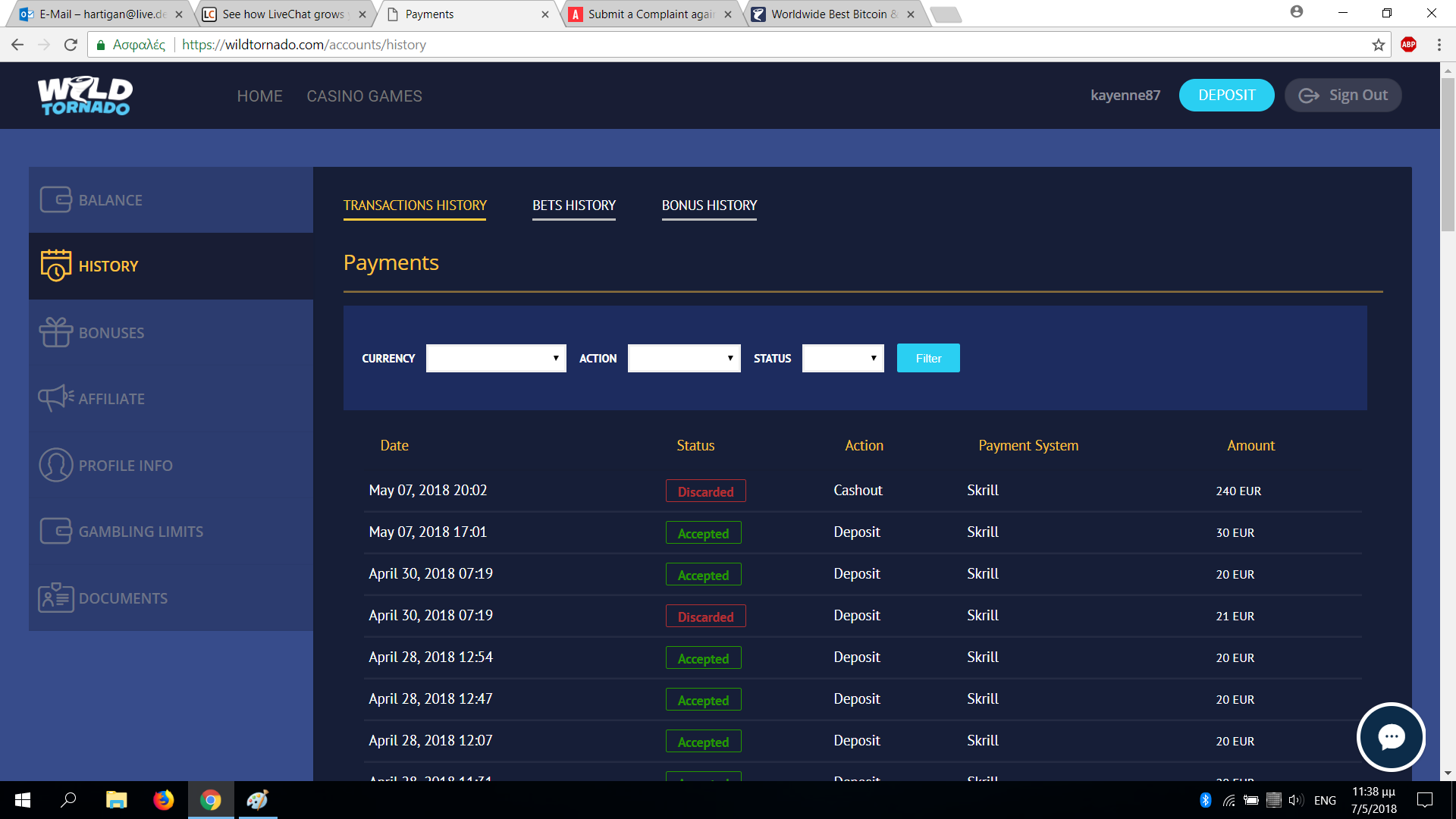Click the Deposit button
Viewport: 1456px width, 819px height.
pos(1226,95)
